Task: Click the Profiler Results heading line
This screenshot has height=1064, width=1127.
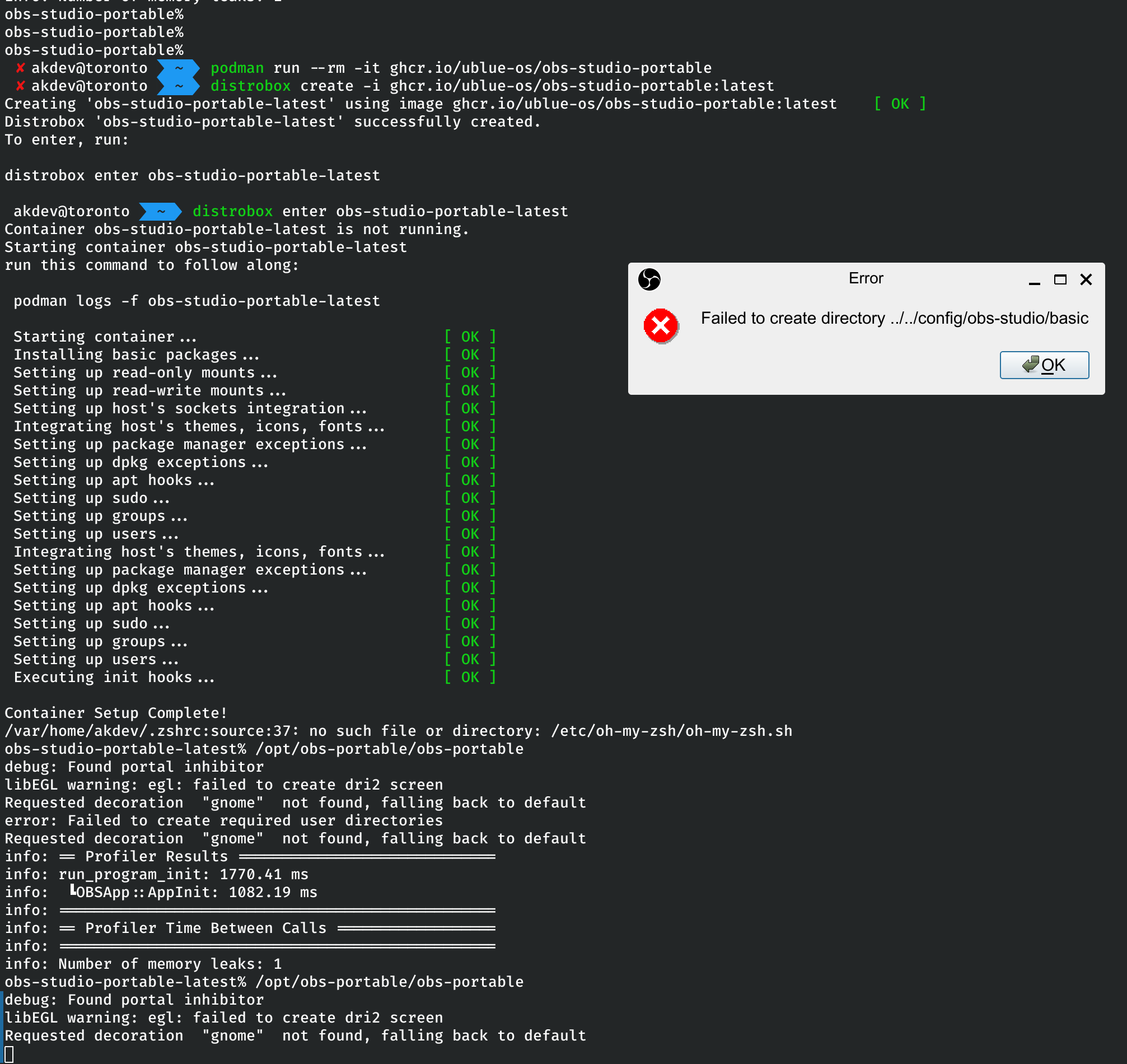Action: (156, 856)
